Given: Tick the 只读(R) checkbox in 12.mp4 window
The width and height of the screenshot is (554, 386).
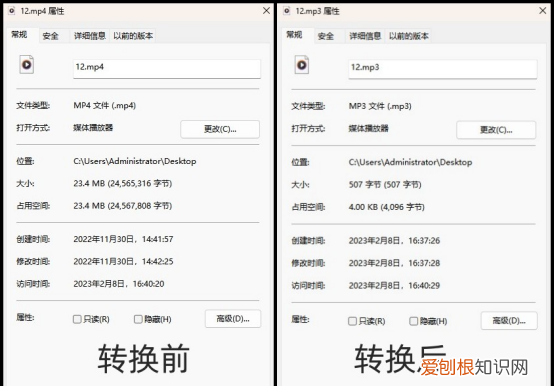Looking at the screenshot, I should 77,319.
